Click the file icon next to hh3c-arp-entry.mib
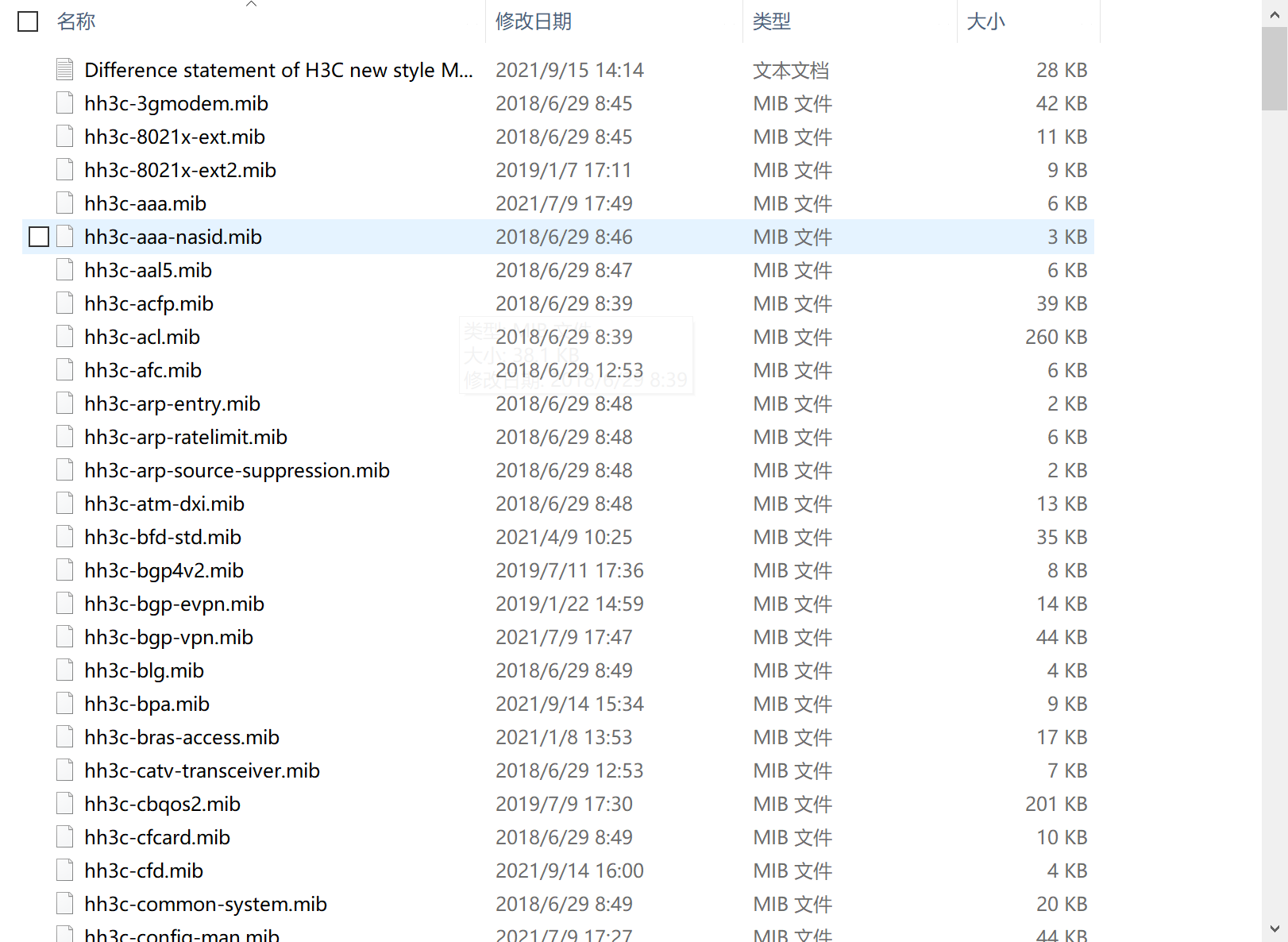Image resolution: width=1288 pixels, height=942 pixels. 65,403
